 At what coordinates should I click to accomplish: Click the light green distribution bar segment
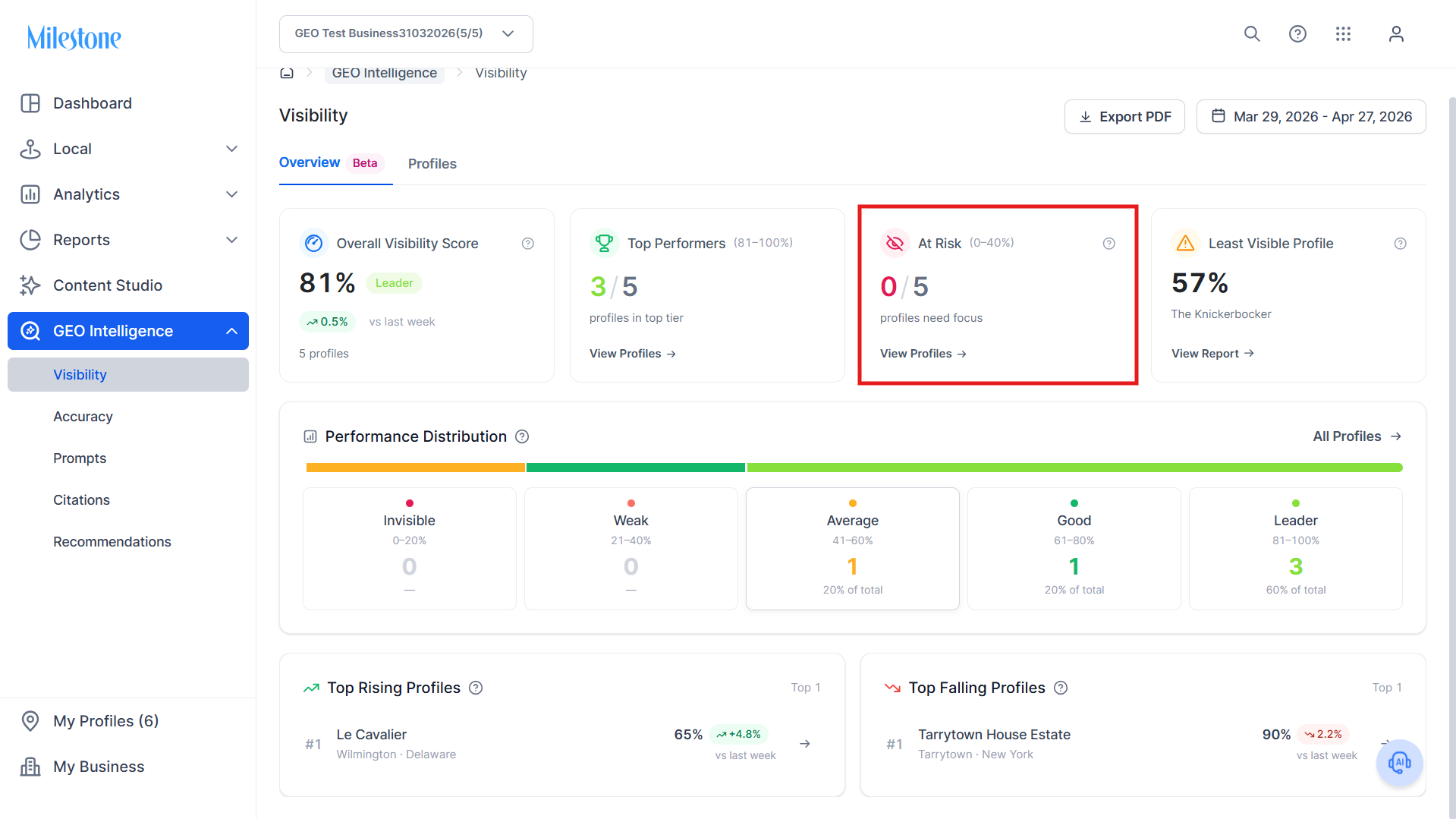pyautogui.click(x=1075, y=468)
